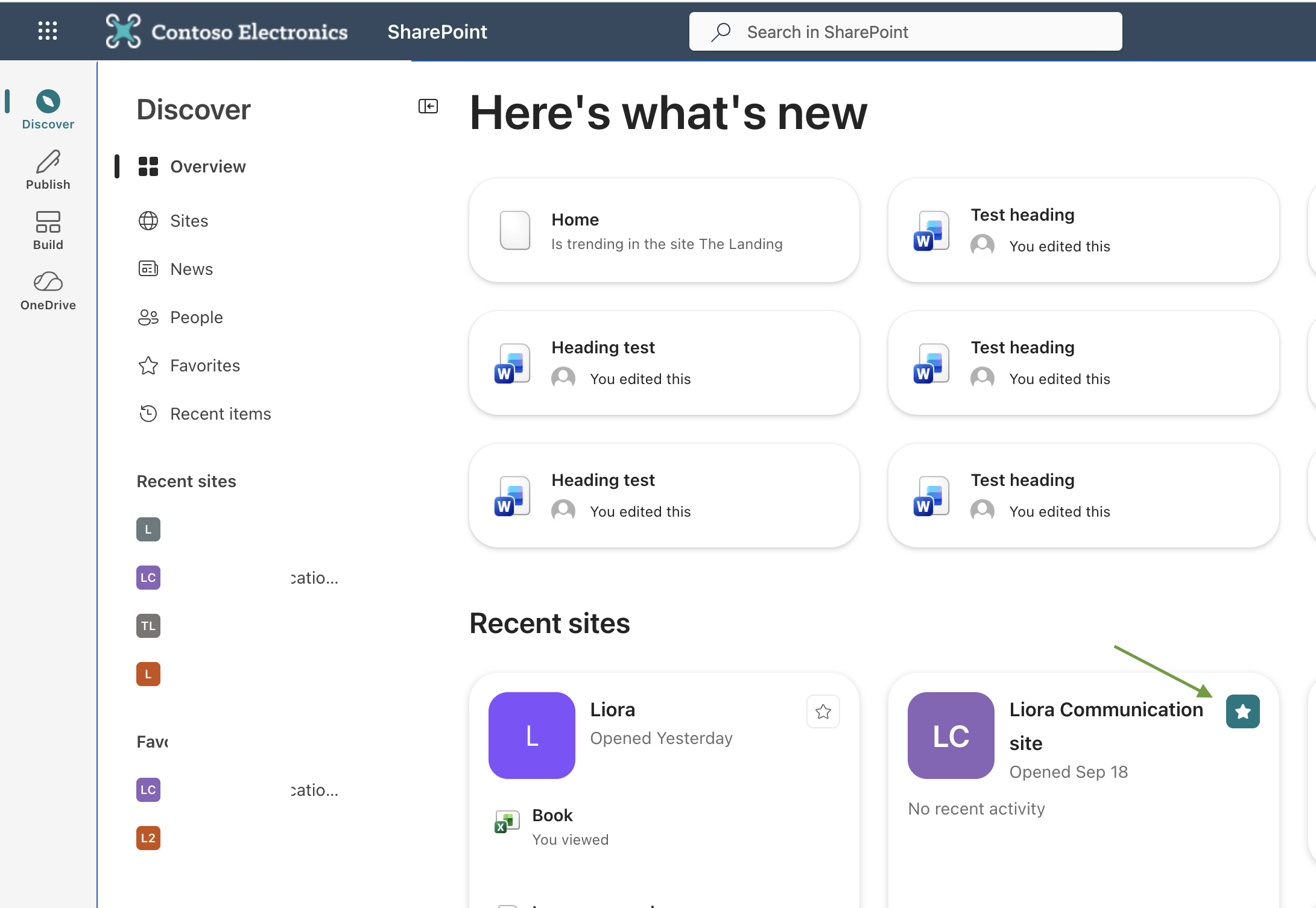Open bottom Test heading document card
Image resolution: width=1316 pixels, height=908 pixels.
[1083, 496]
